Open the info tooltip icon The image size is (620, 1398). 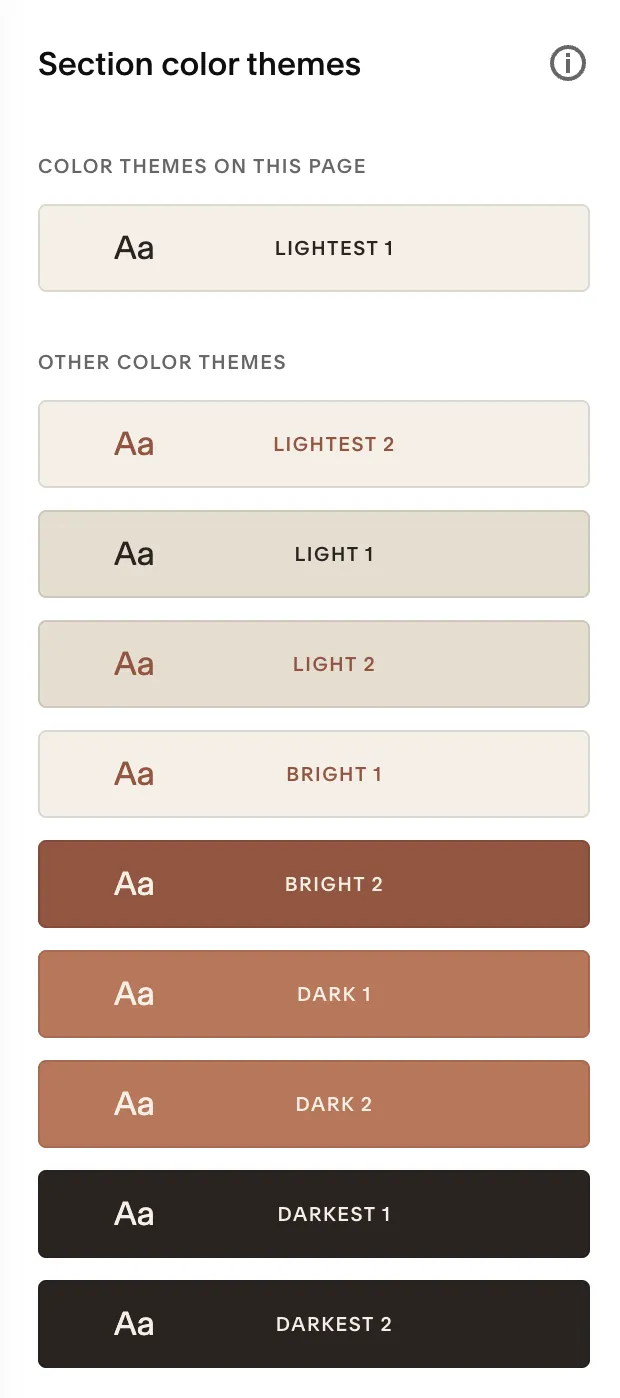[x=567, y=63]
